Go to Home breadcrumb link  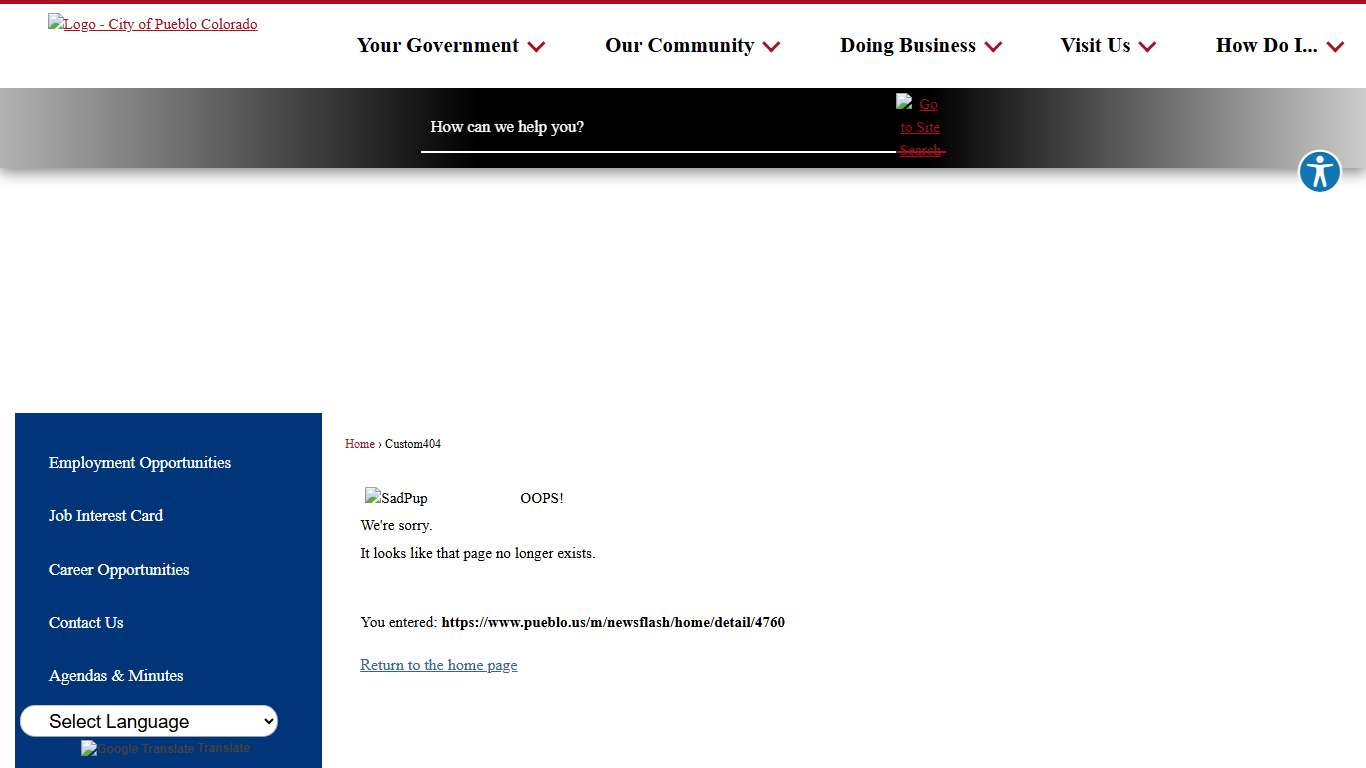tap(359, 444)
